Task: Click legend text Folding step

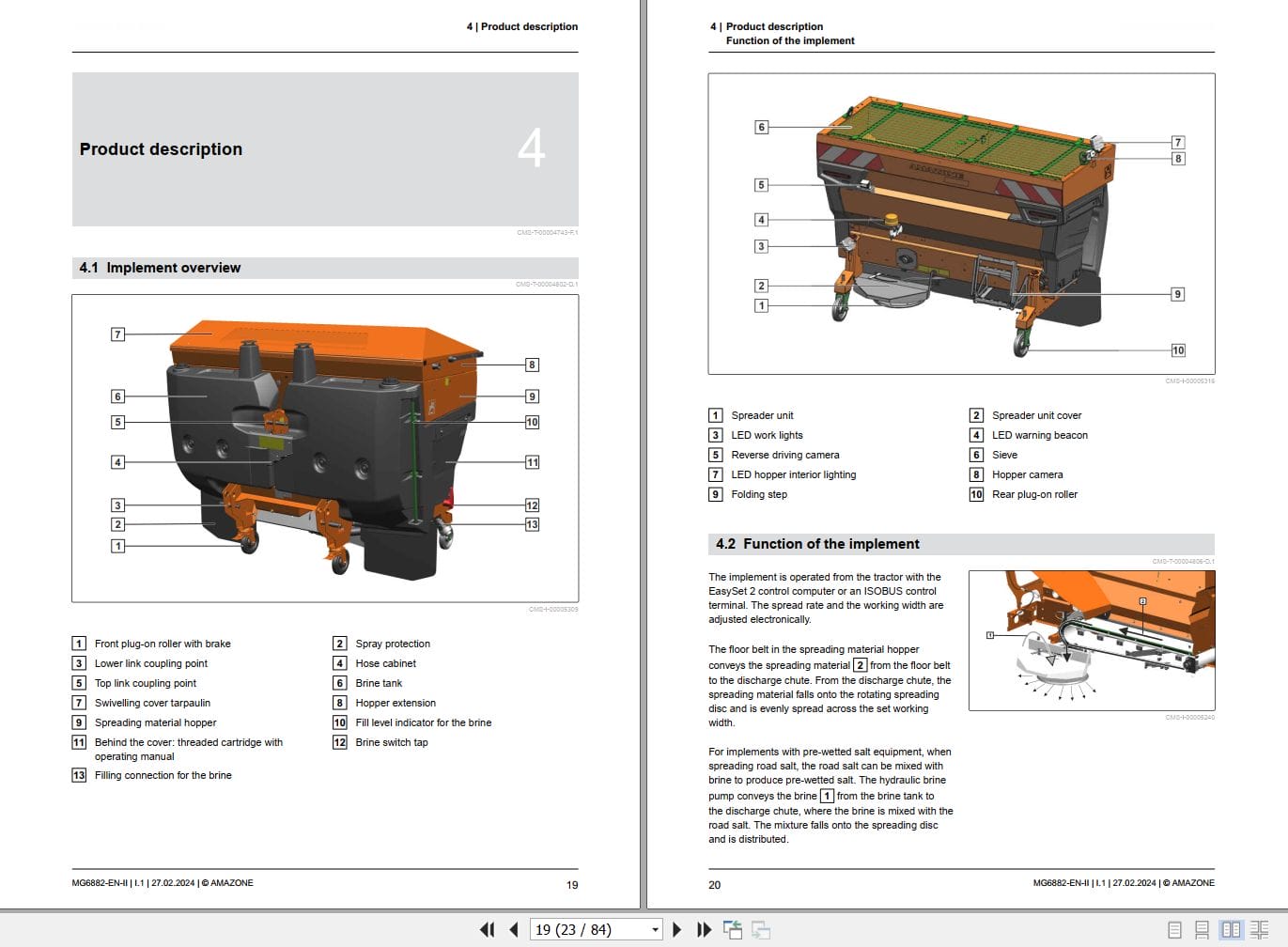Action: point(759,494)
